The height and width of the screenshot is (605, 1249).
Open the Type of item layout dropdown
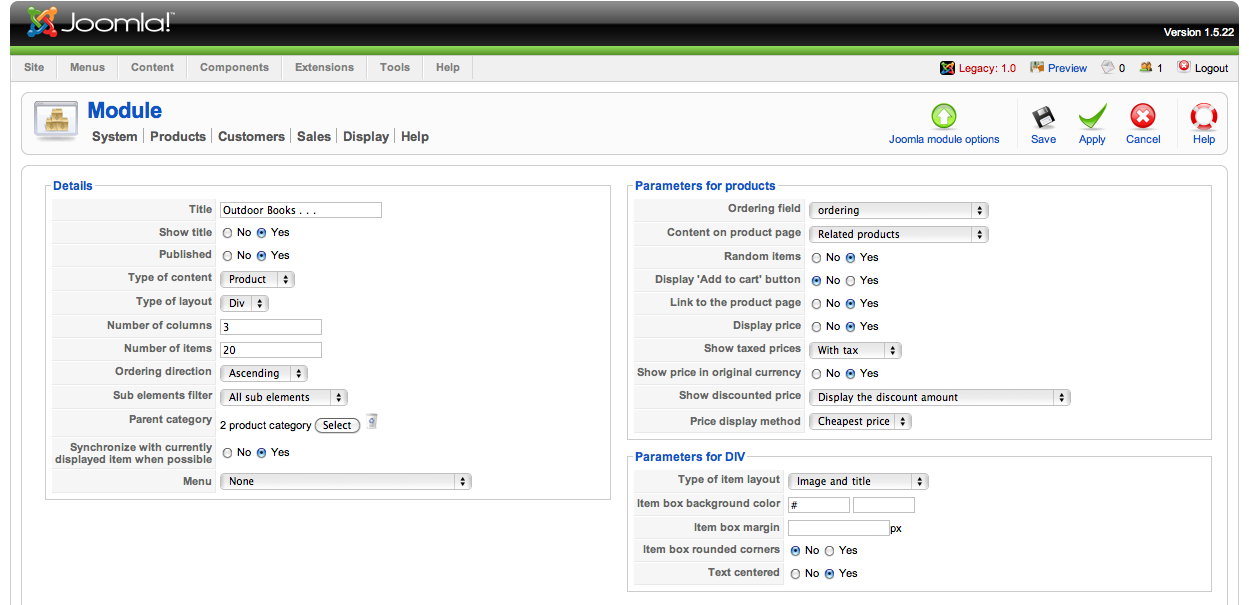pos(858,482)
